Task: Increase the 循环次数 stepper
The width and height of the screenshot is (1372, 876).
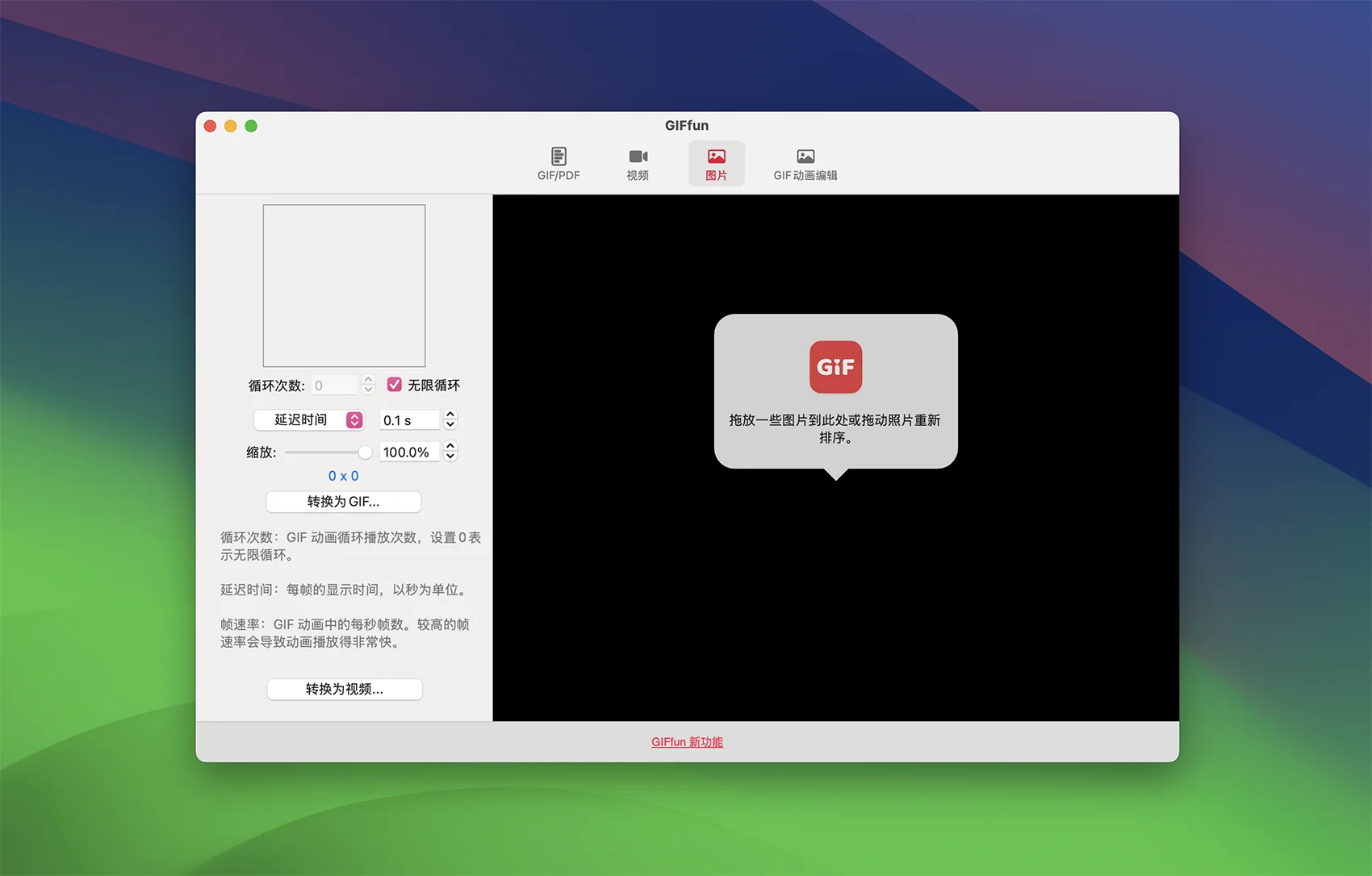Action: [x=369, y=380]
